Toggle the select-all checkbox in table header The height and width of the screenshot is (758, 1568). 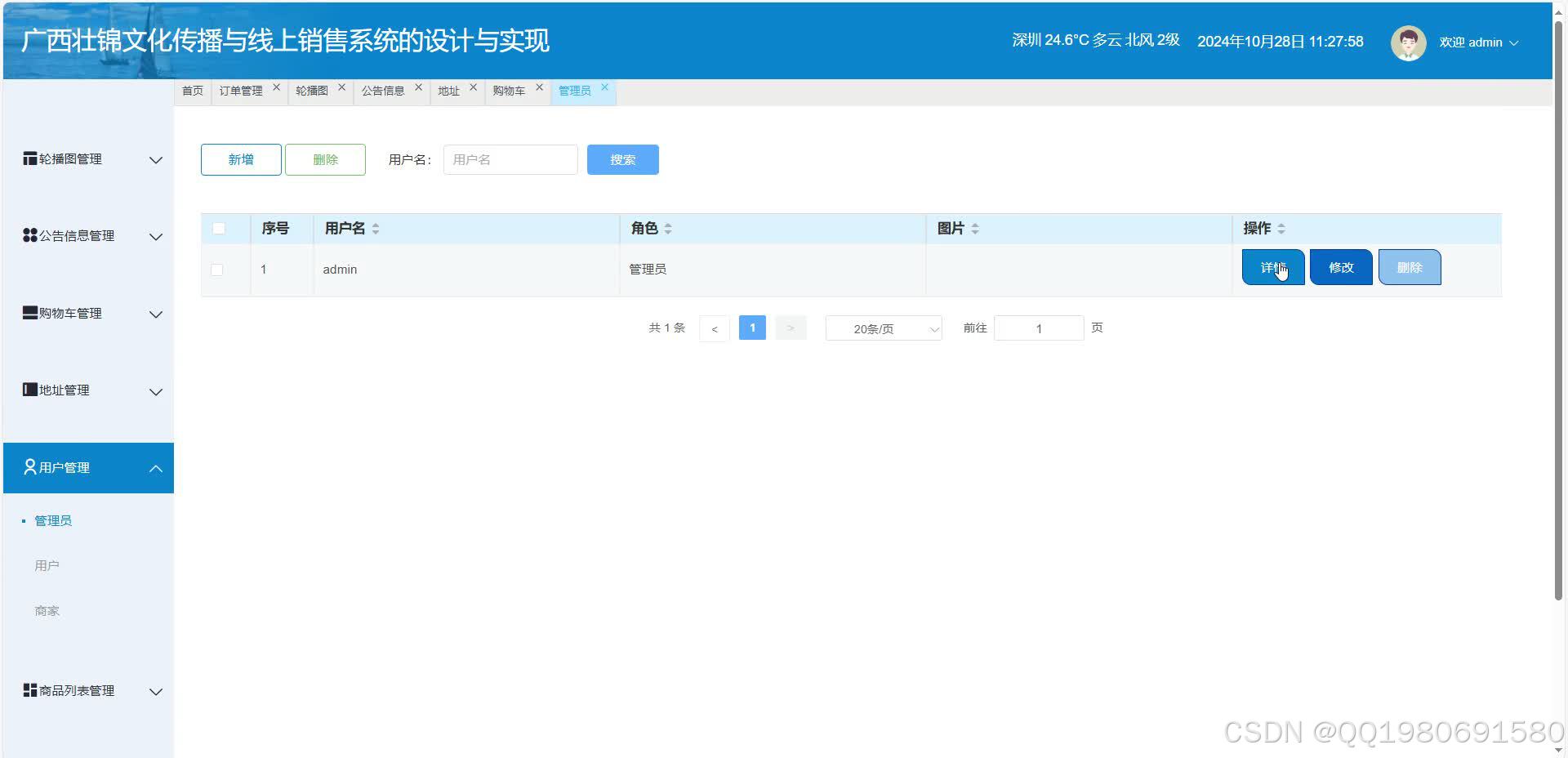tap(217, 229)
